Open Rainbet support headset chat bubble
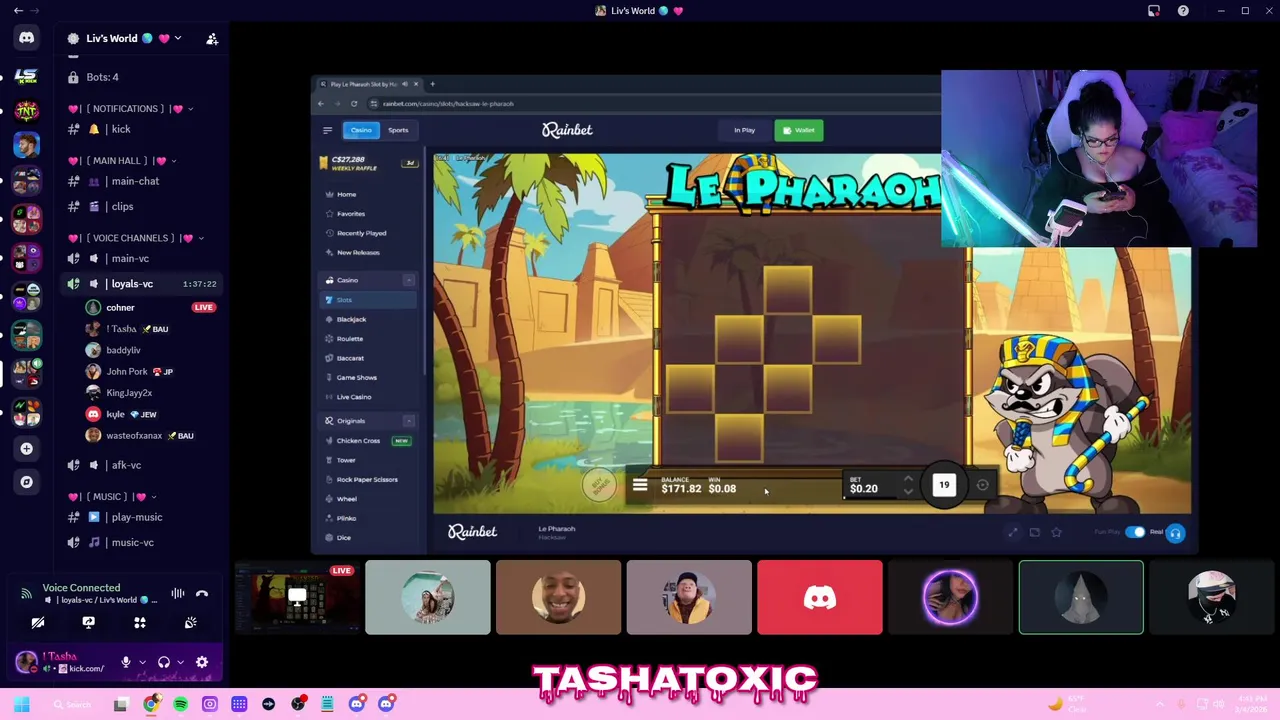Image resolution: width=1280 pixels, height=720 pixels. click(1175, 533)
